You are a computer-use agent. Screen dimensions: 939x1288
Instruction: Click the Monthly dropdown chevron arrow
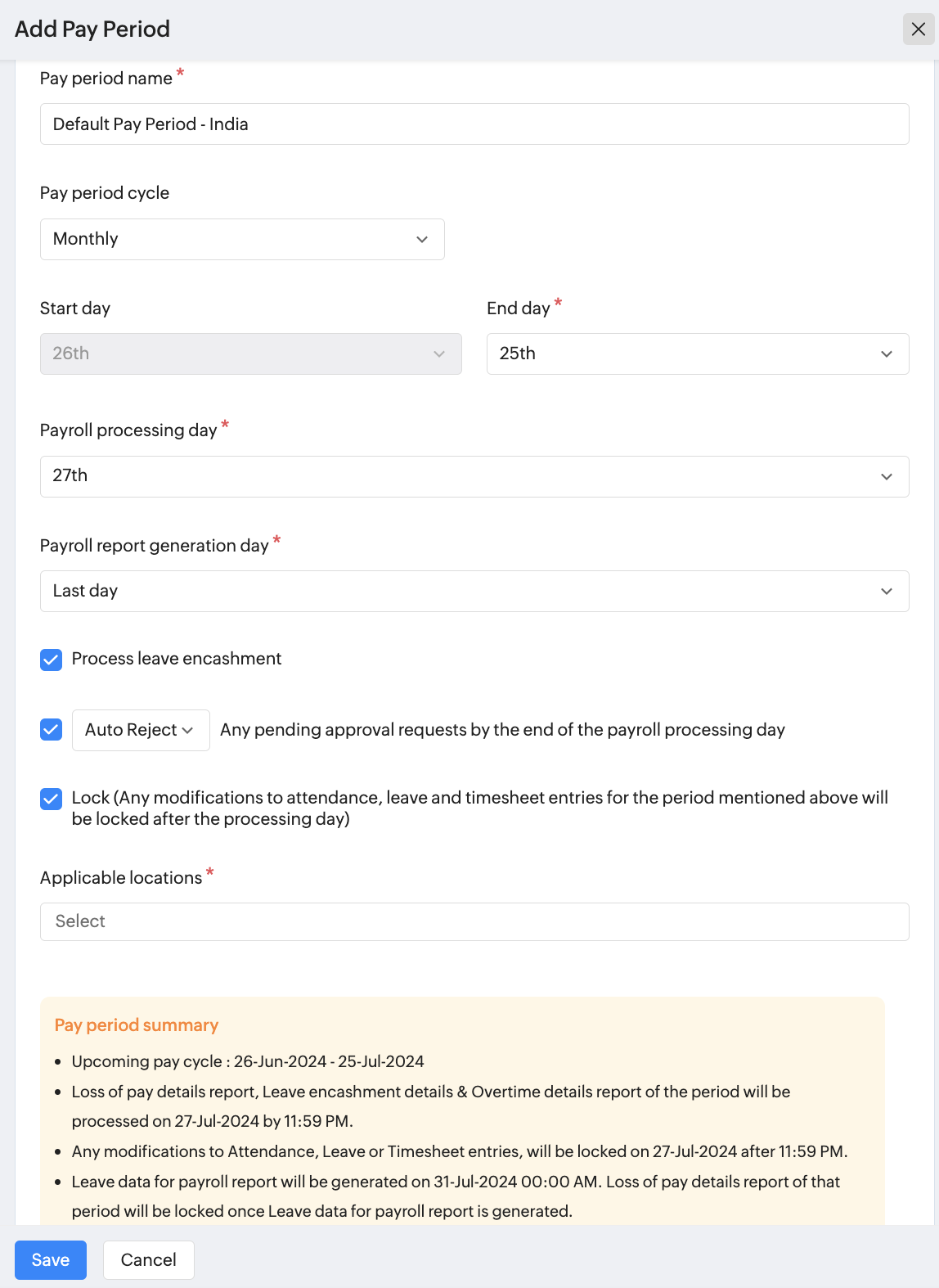click(422, 240)
